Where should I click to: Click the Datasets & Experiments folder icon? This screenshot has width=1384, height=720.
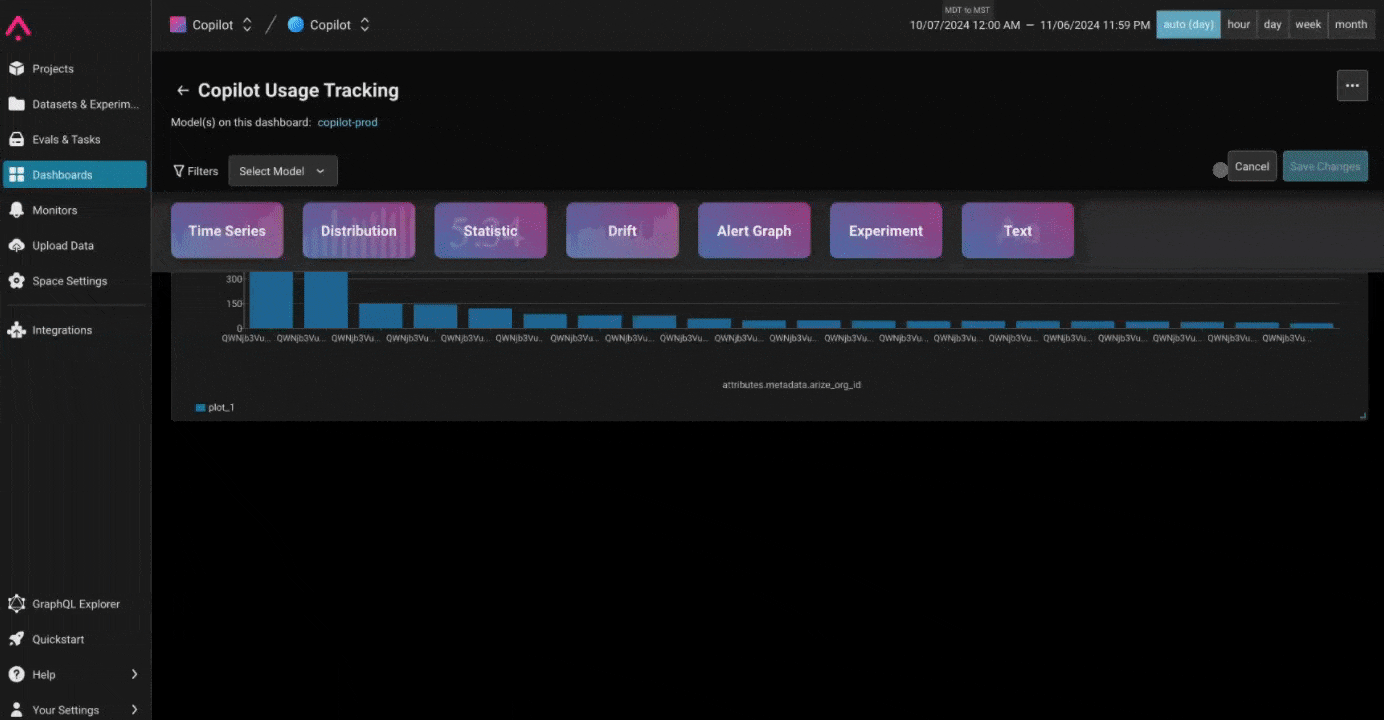pos(16,104)
